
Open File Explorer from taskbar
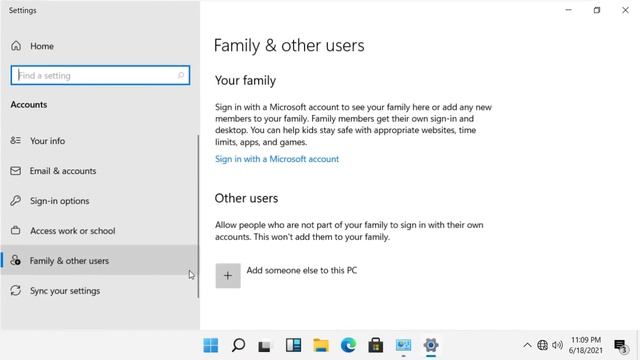(321, 345)
